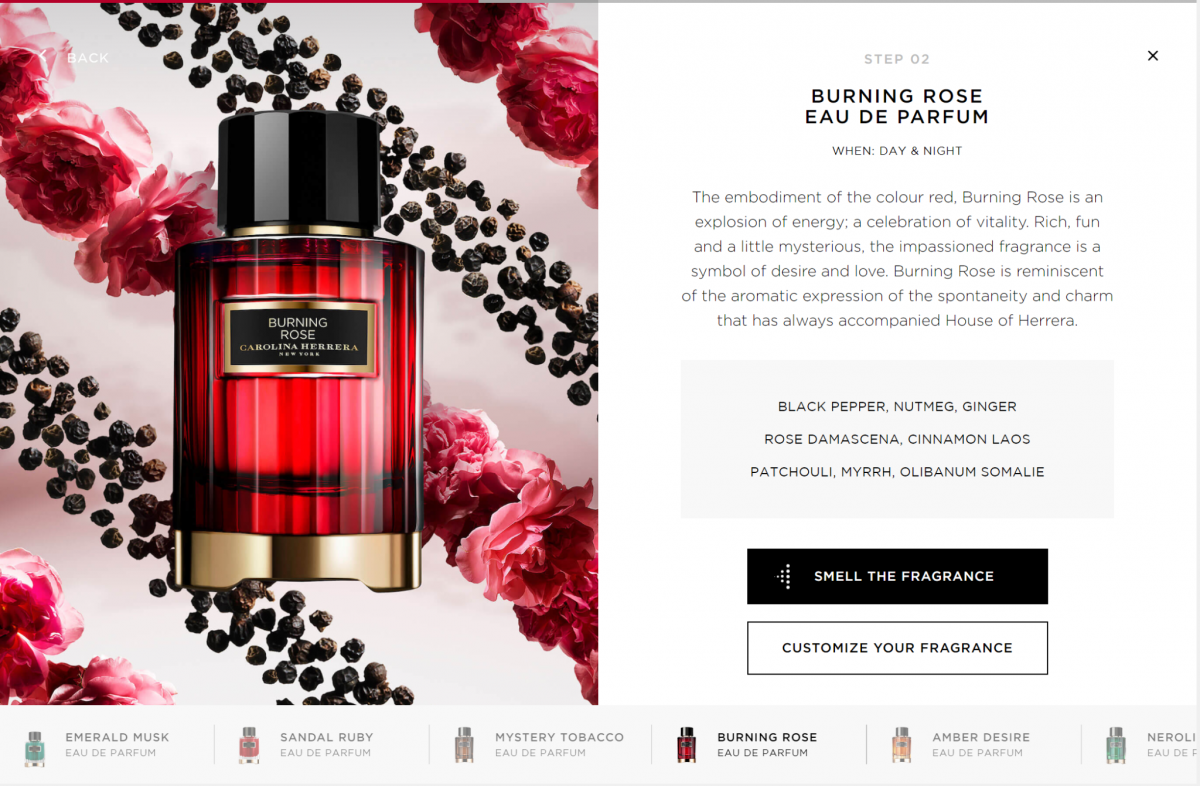
Task: Click the Burning Rose bottle icon
Action: (686, 745)
